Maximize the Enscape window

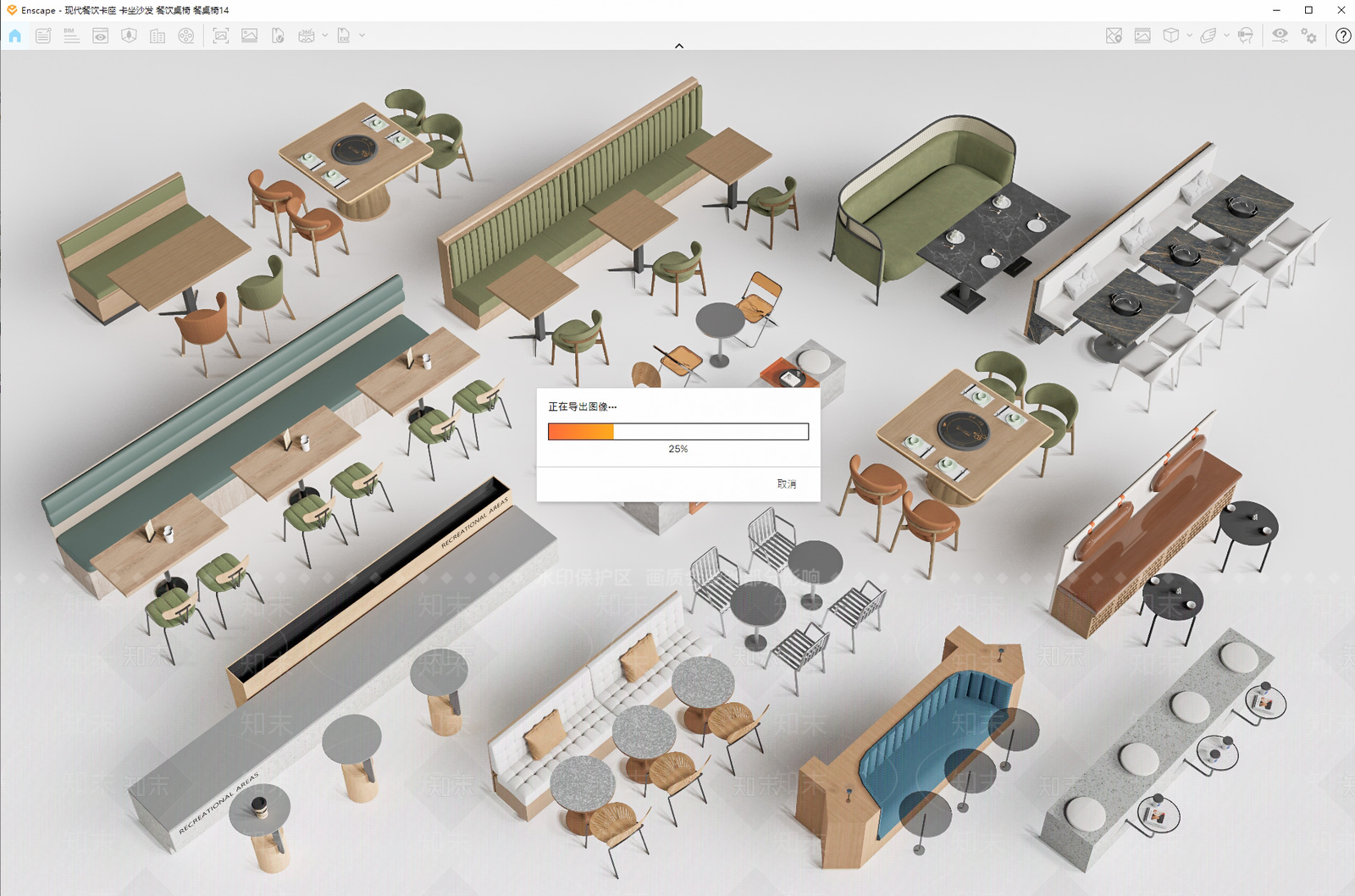(x=1308, y=10)
